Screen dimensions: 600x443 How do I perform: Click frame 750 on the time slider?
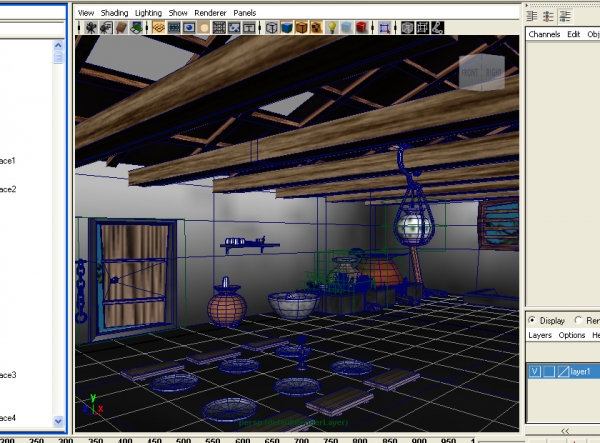[x=331, y=441]
